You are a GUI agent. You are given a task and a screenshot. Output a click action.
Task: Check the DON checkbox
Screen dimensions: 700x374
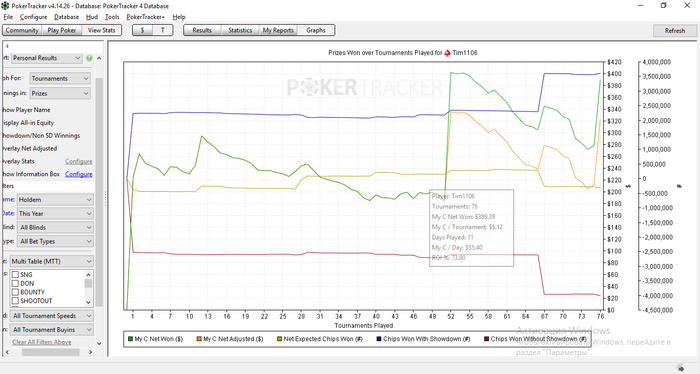[x=15, y=283]
